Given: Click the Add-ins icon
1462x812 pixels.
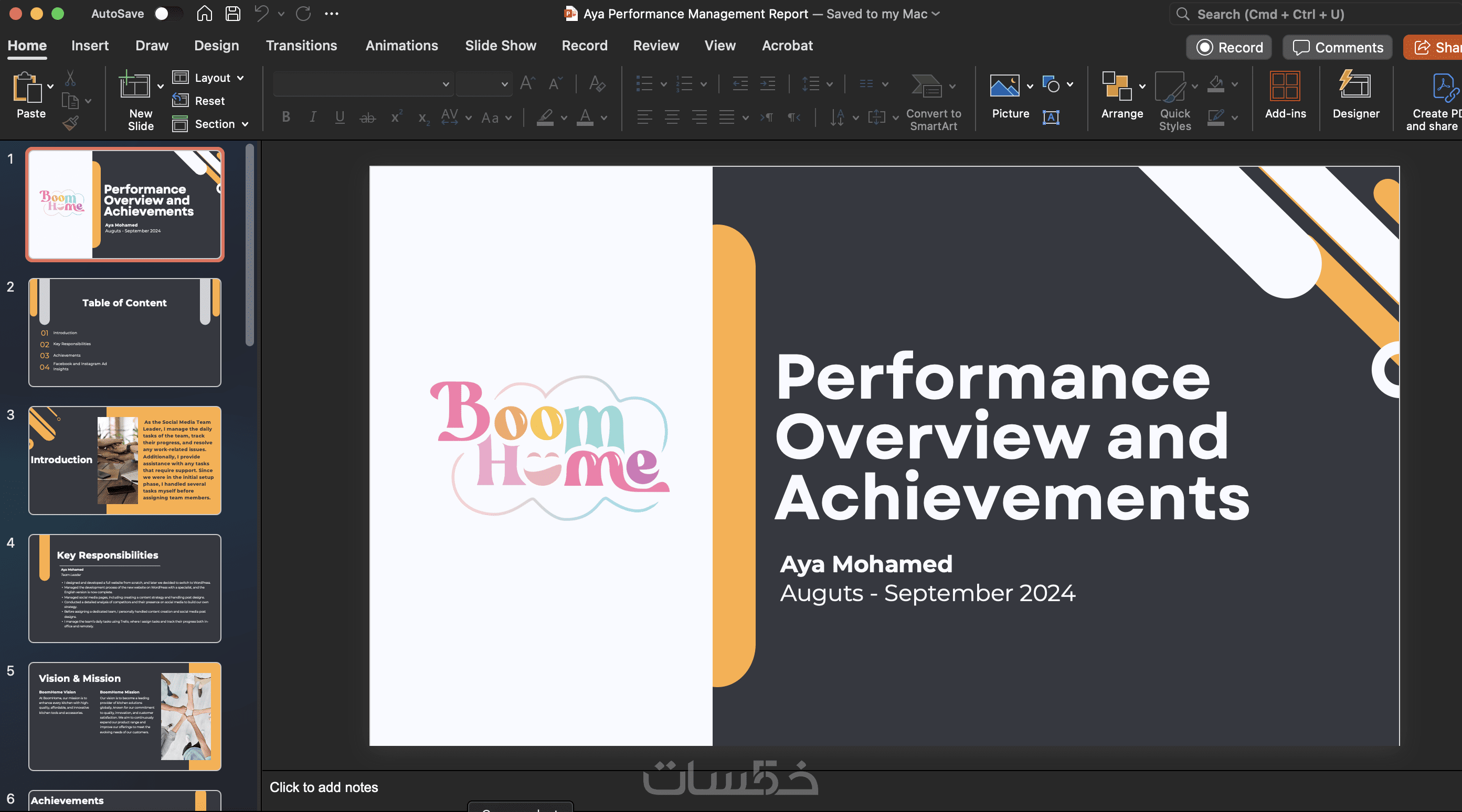Looking at the screenshot, I should 1285,86.
